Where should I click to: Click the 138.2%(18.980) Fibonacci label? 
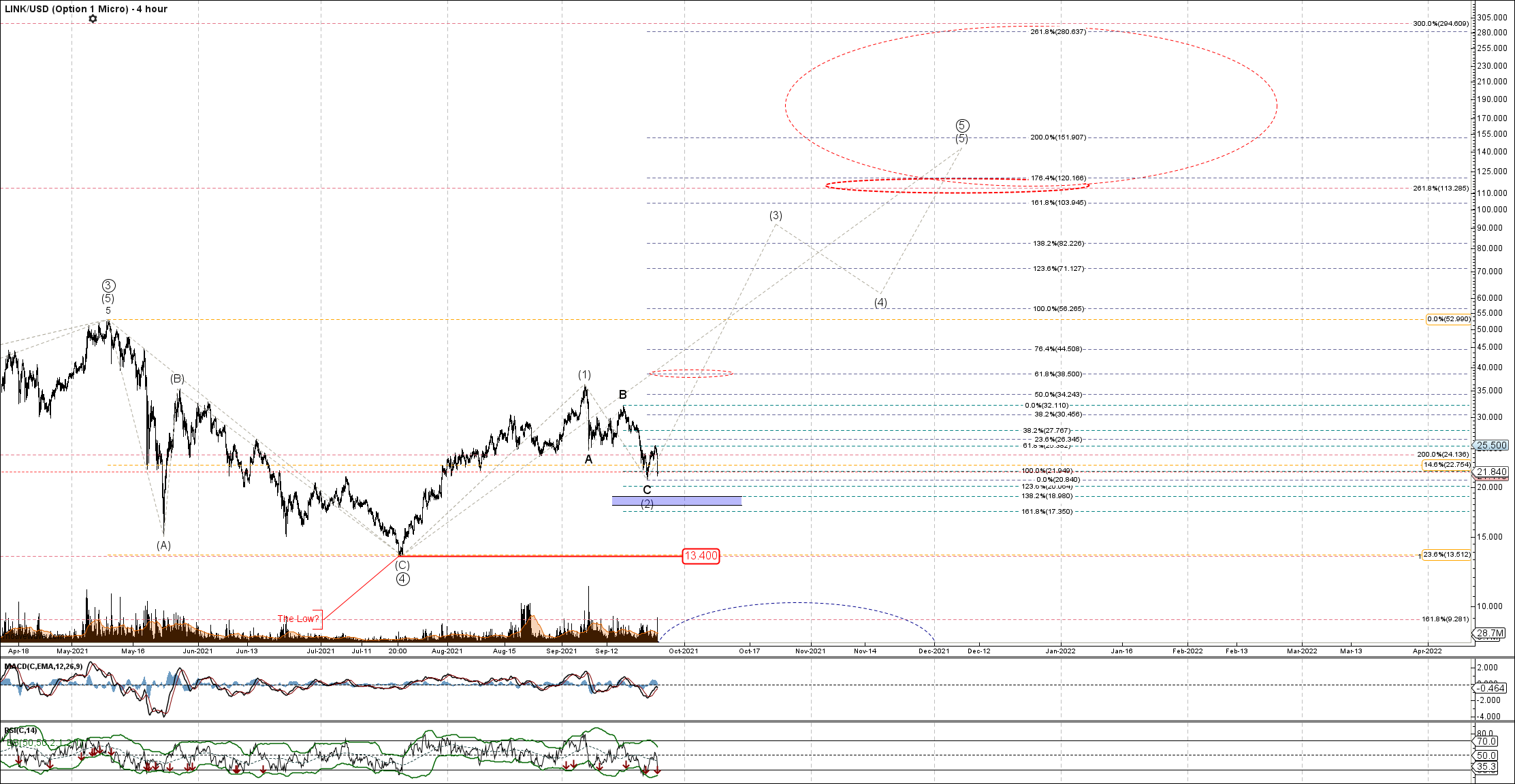point(1047,496)
